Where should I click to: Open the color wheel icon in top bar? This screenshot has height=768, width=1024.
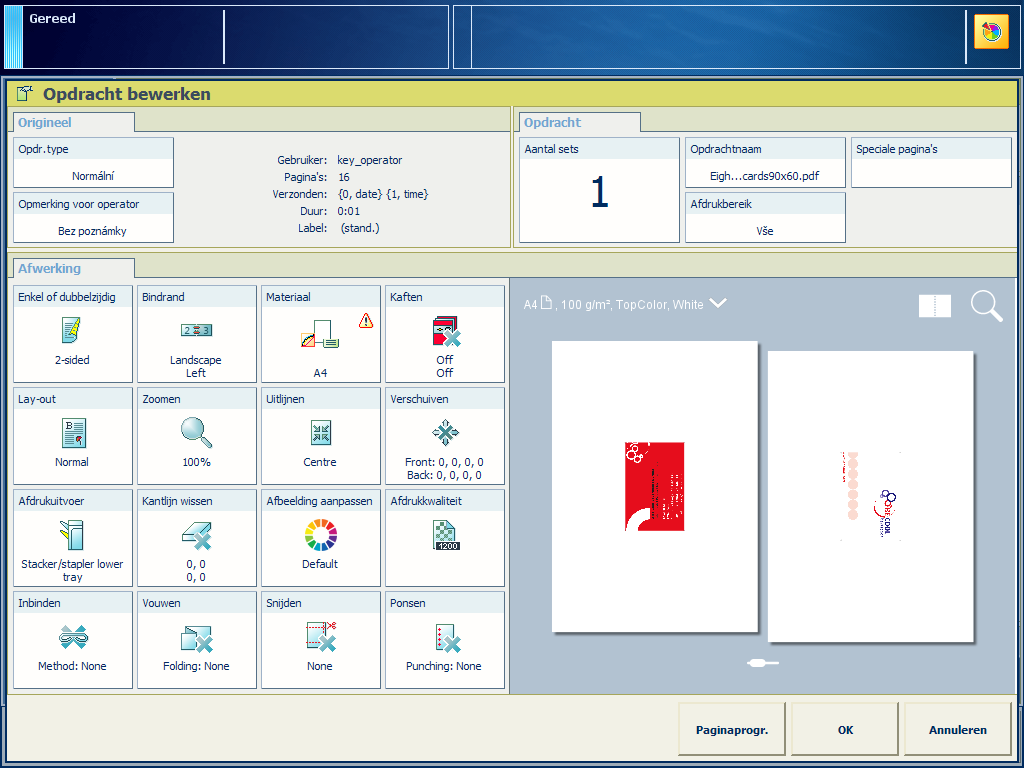pos(991,32)
